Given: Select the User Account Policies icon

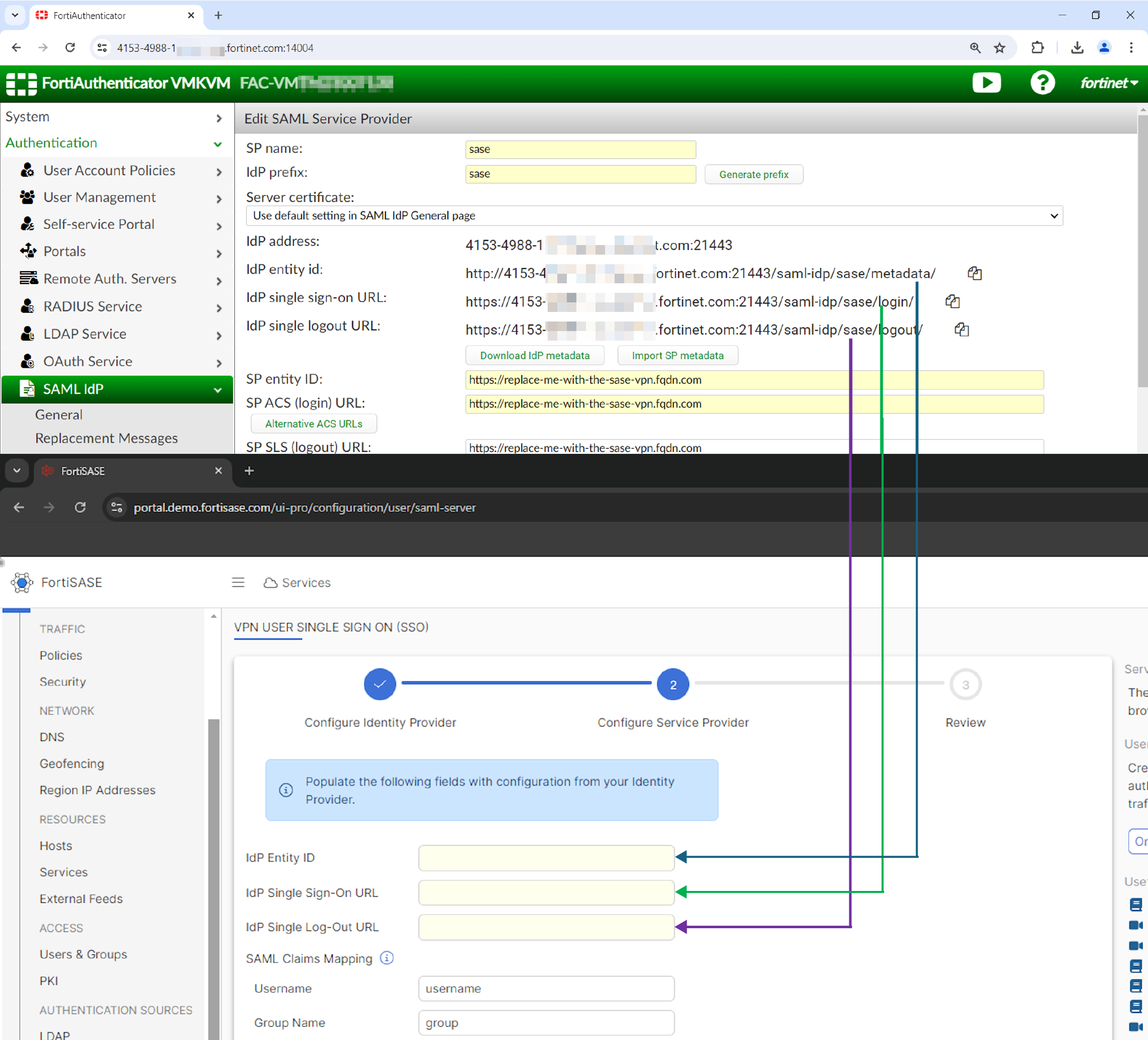Looking at the screenshot, I should [x=27, y=170].
